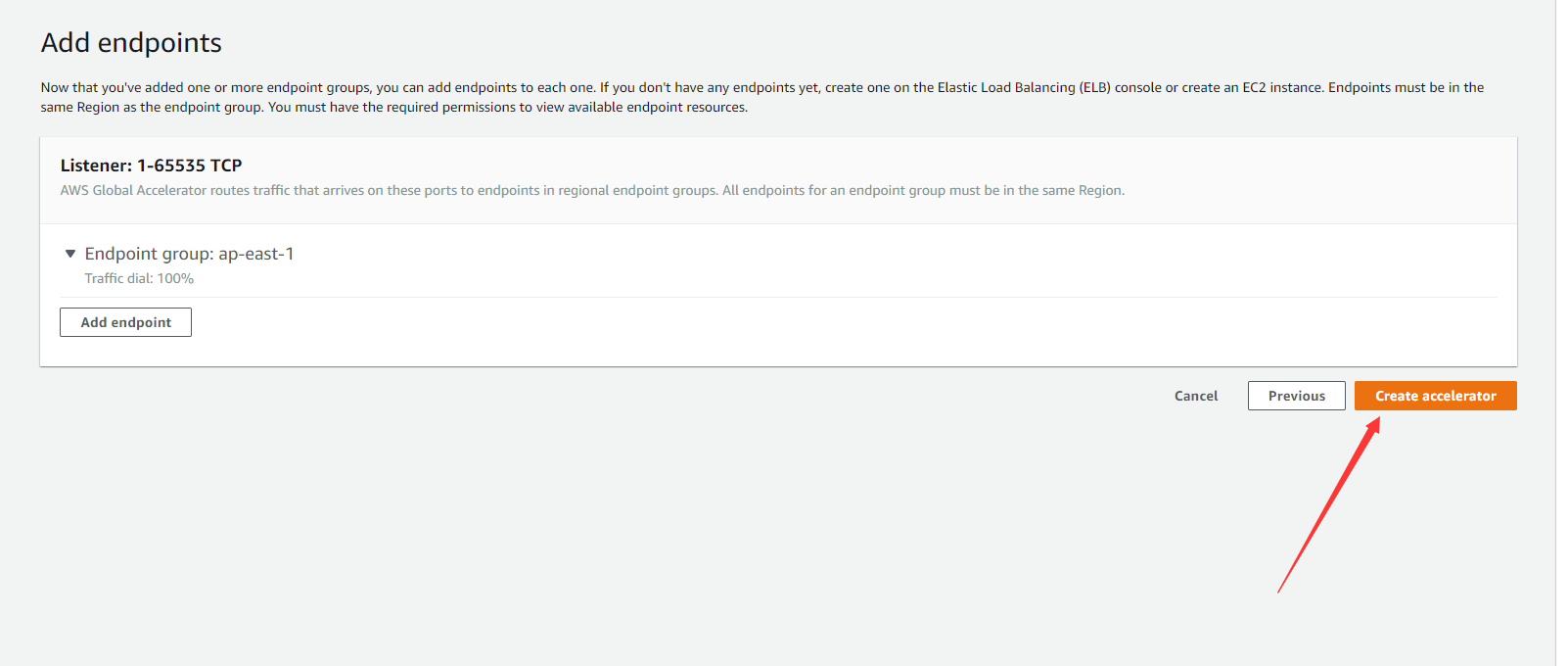The height and width of the screenshot is (666, 1568).
Task: Click the Listener: 1-65535 TCP heading
Action: click(151, 166)
